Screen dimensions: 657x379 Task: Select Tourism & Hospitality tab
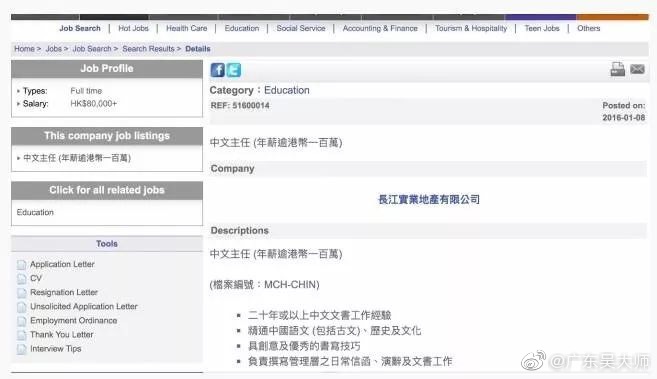[x=471, y=28]
